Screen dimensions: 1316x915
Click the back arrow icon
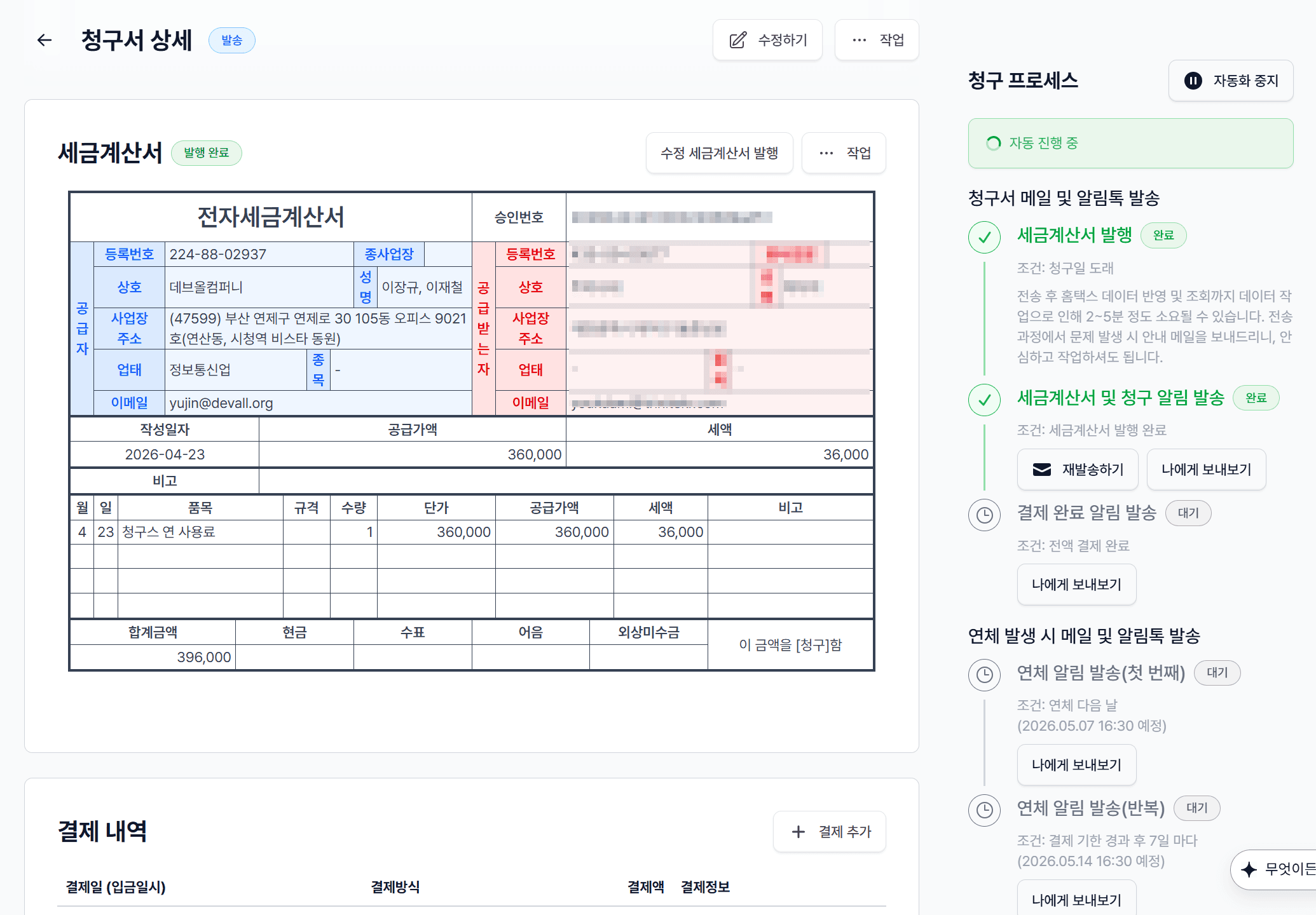point(45,40)
